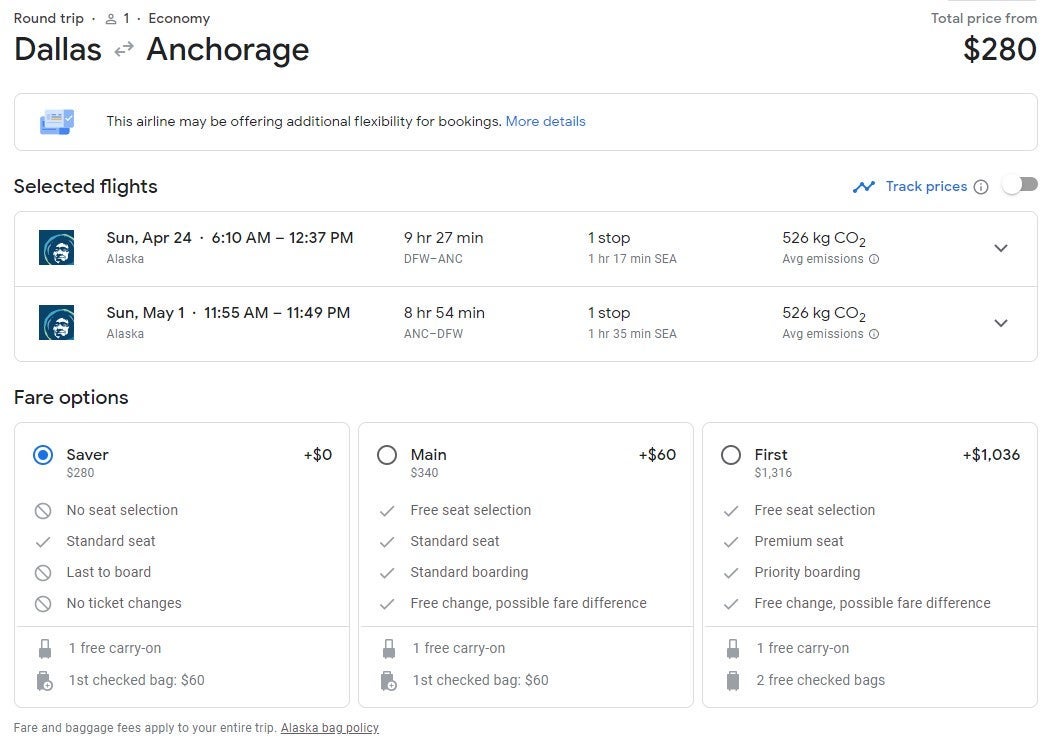Select the Saver fare radio button
Screen dimensions: 1057x745
[43, 455]
